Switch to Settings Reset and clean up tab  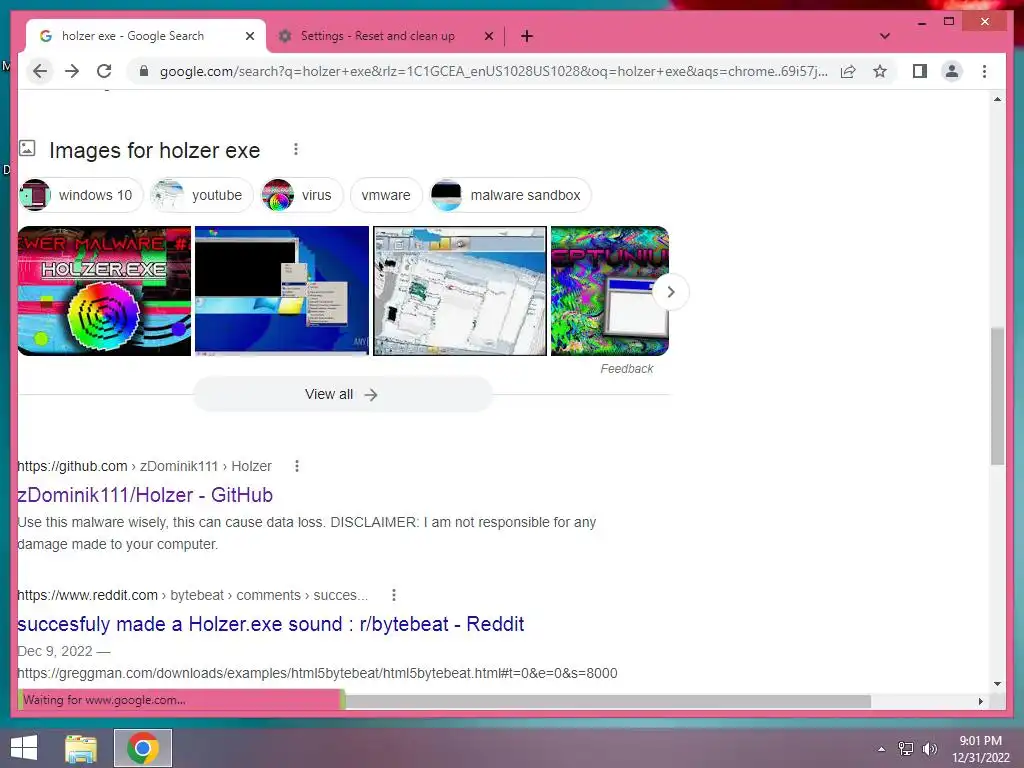377,37
